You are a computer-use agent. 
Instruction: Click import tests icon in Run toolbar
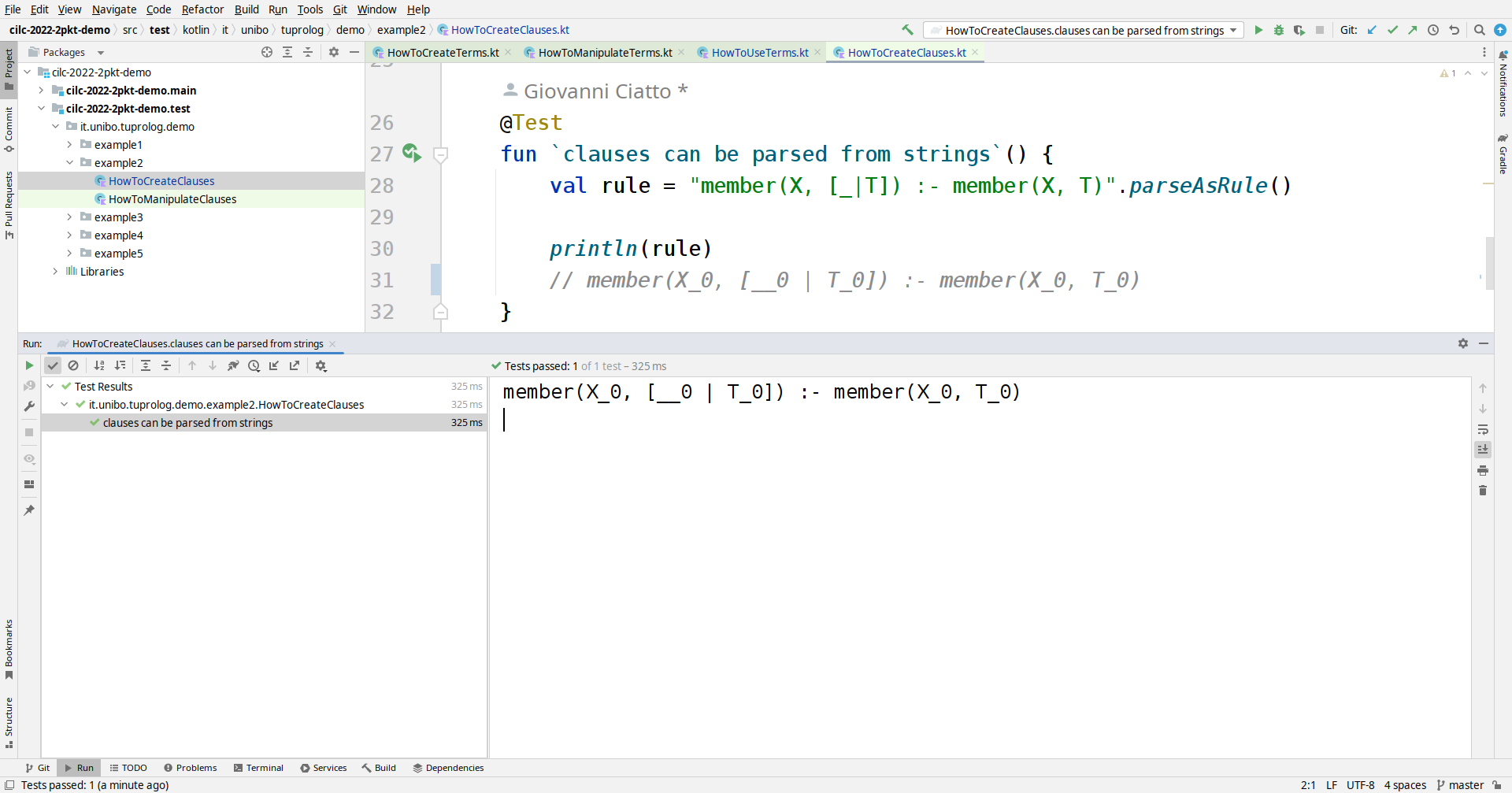274,365
